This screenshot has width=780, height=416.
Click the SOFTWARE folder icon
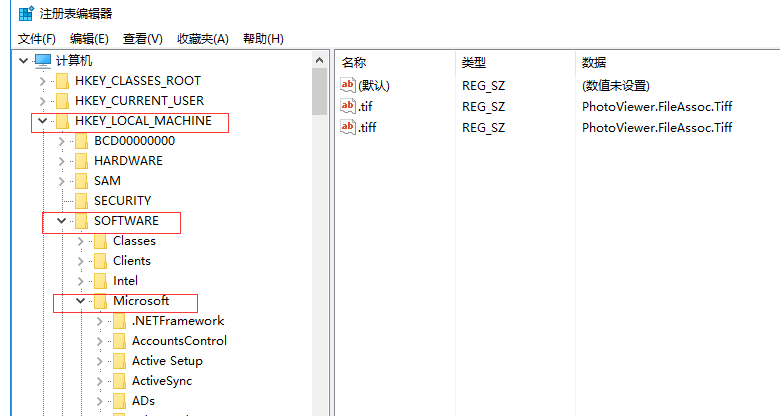pyautogui.click(x=81, y=221)
